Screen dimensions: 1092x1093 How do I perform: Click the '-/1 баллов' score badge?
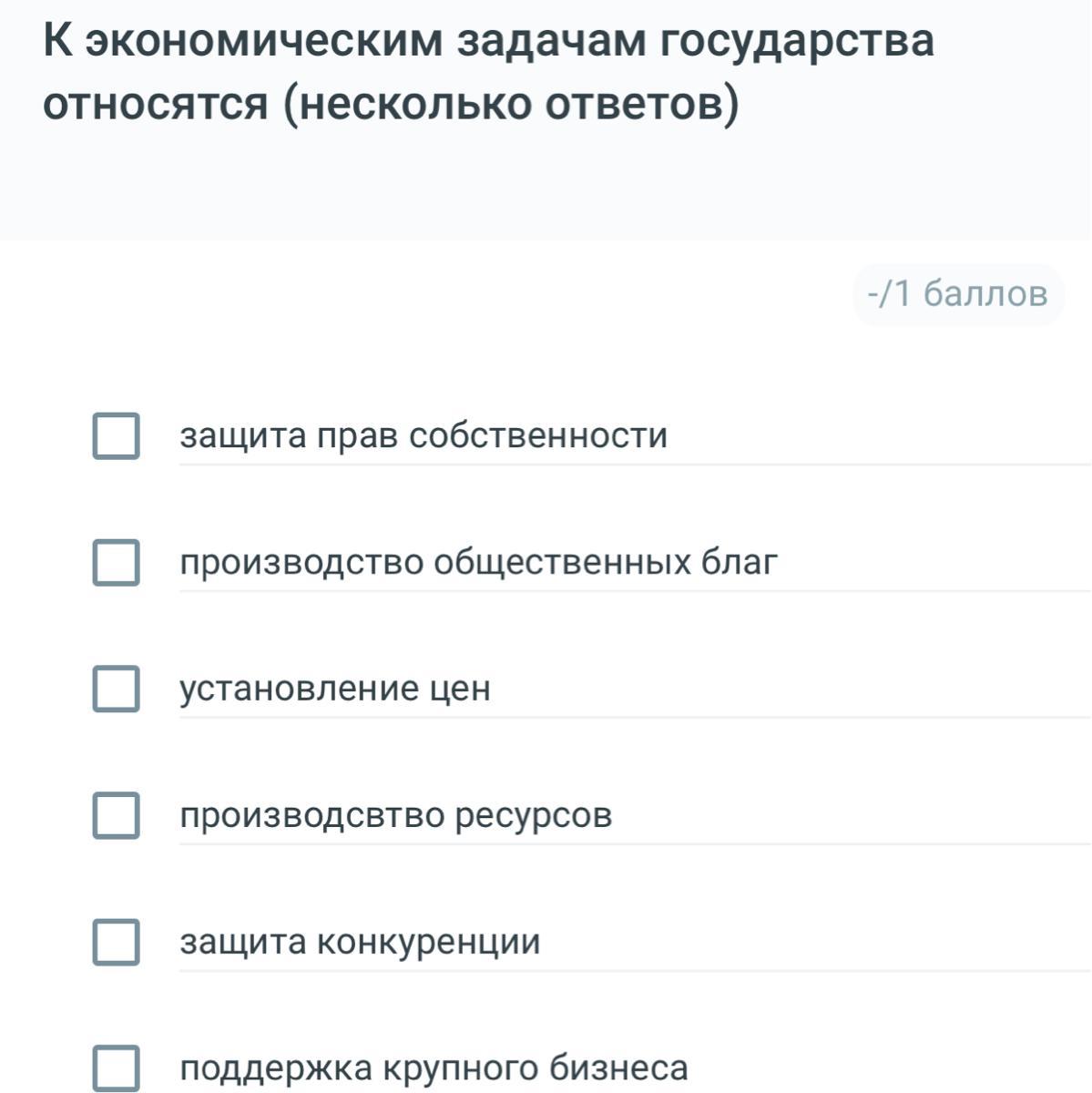tap(957, 294)
